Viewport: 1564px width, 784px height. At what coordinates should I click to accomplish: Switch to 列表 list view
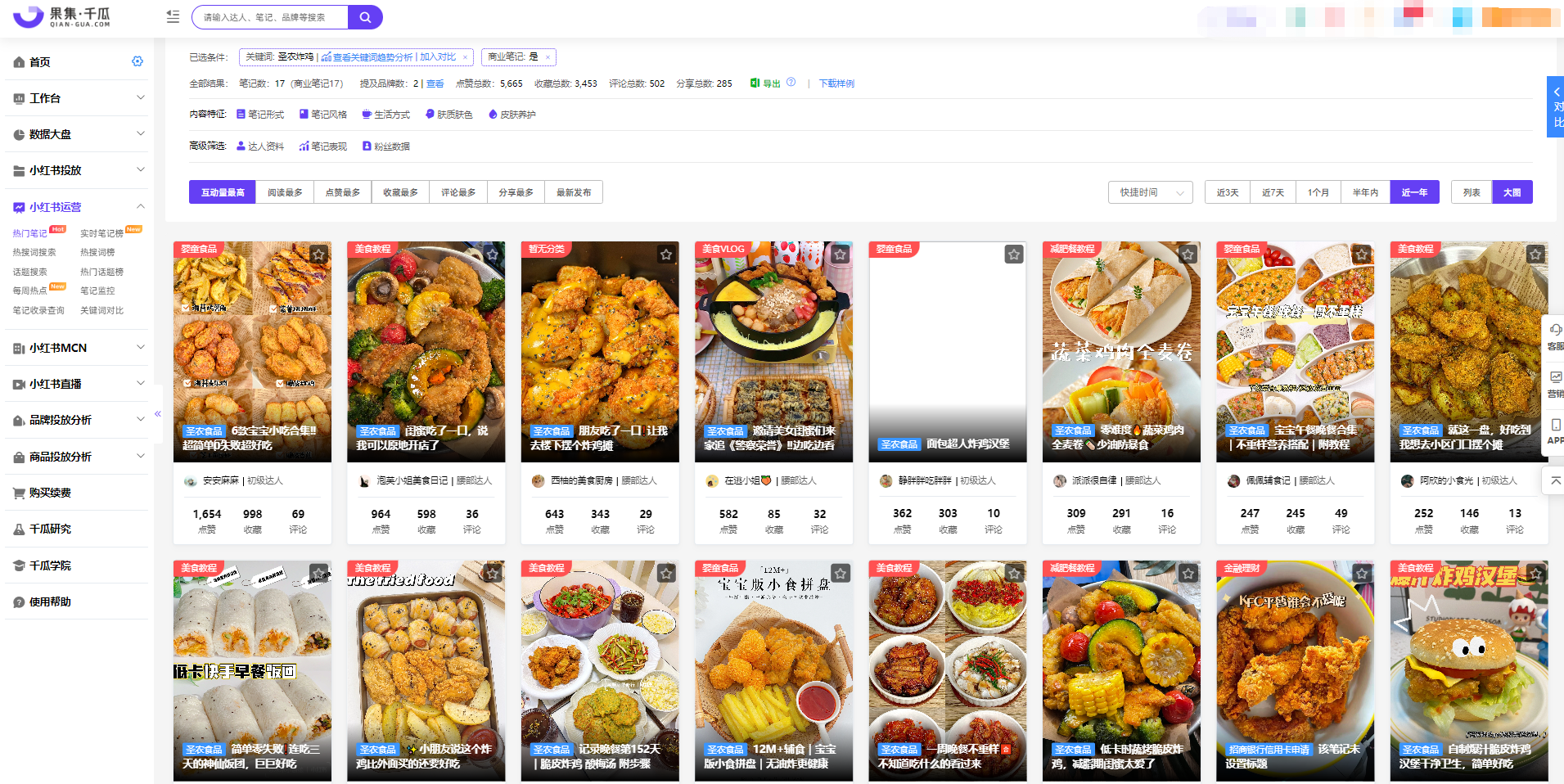coord(1472,192)
